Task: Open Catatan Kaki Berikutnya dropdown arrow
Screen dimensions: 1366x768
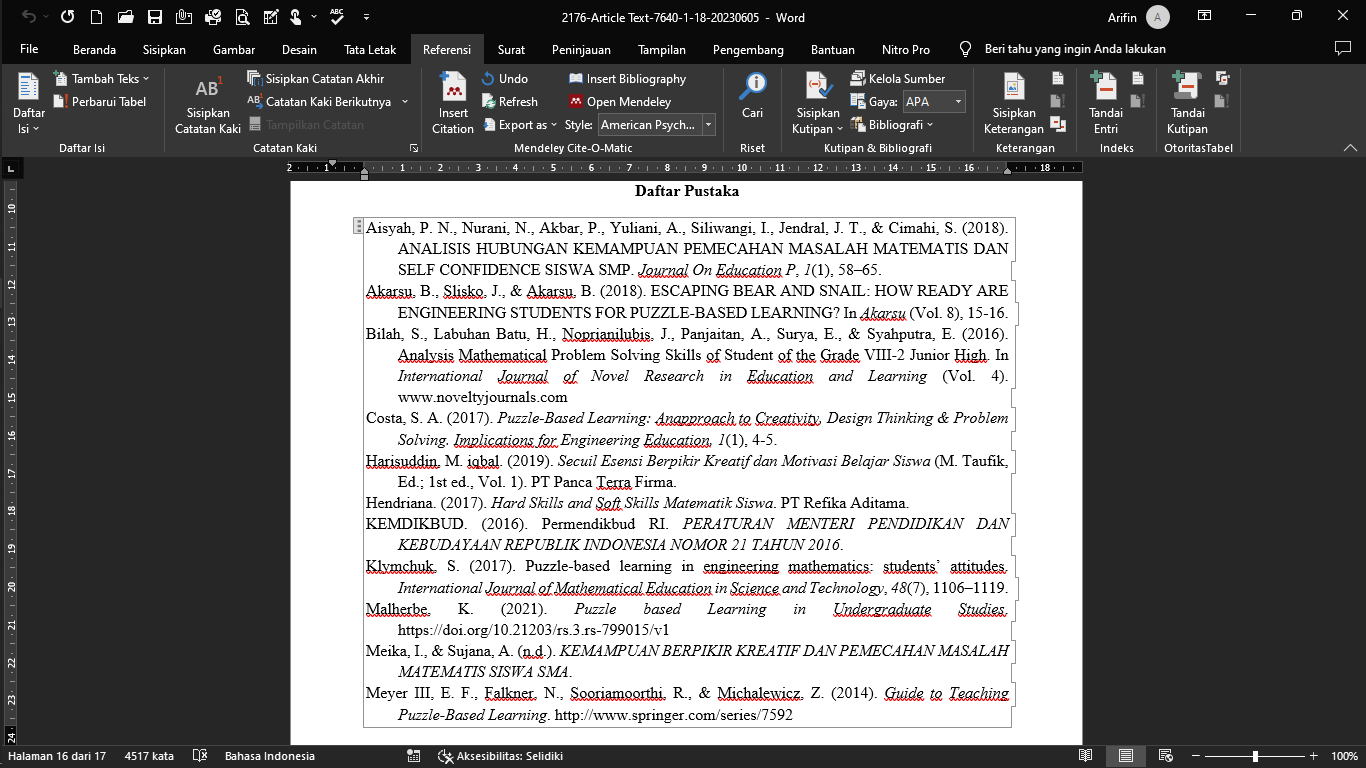Action: click(x=405, y=101)
